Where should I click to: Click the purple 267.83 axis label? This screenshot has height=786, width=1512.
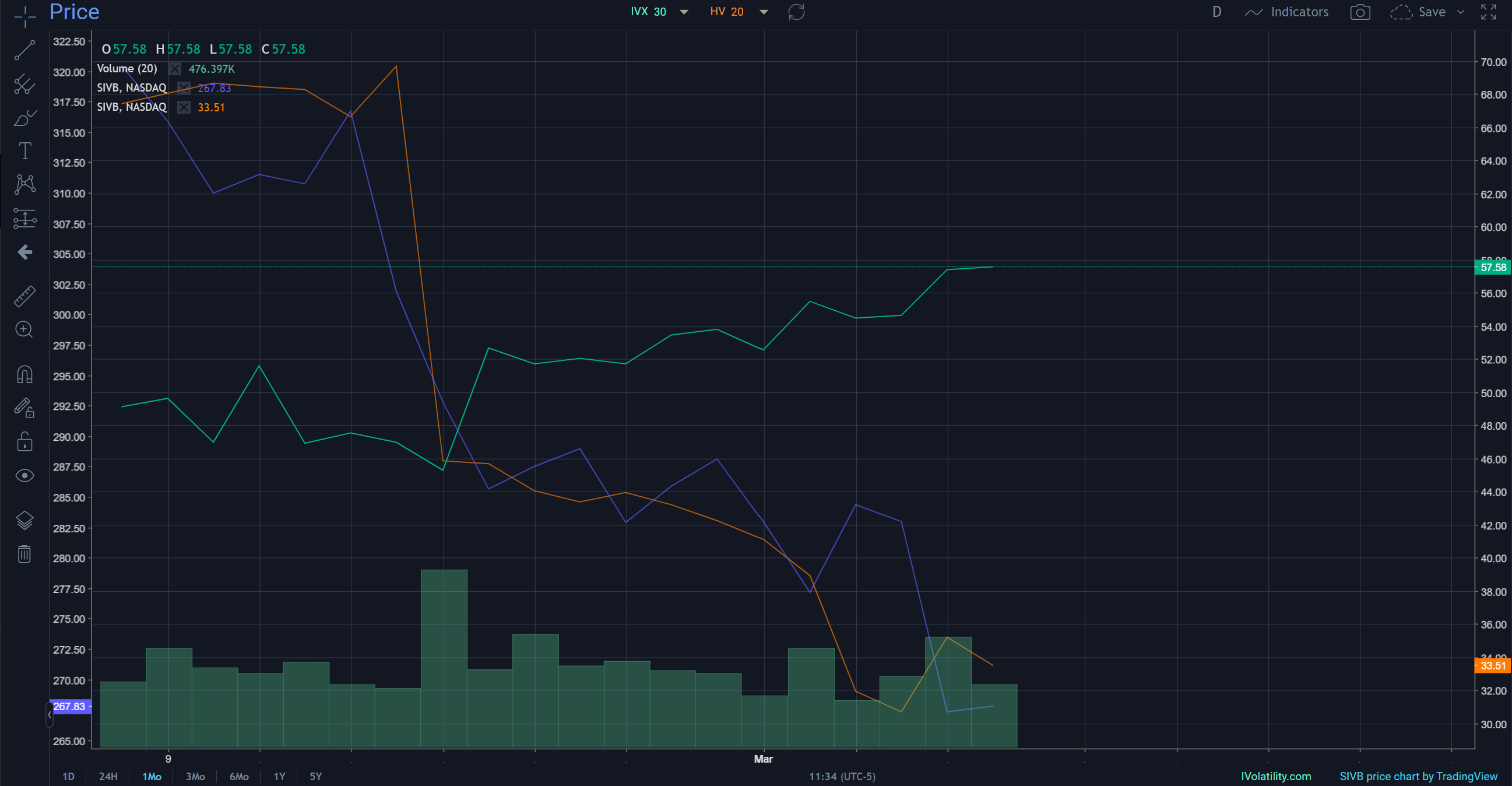(70, 706)
